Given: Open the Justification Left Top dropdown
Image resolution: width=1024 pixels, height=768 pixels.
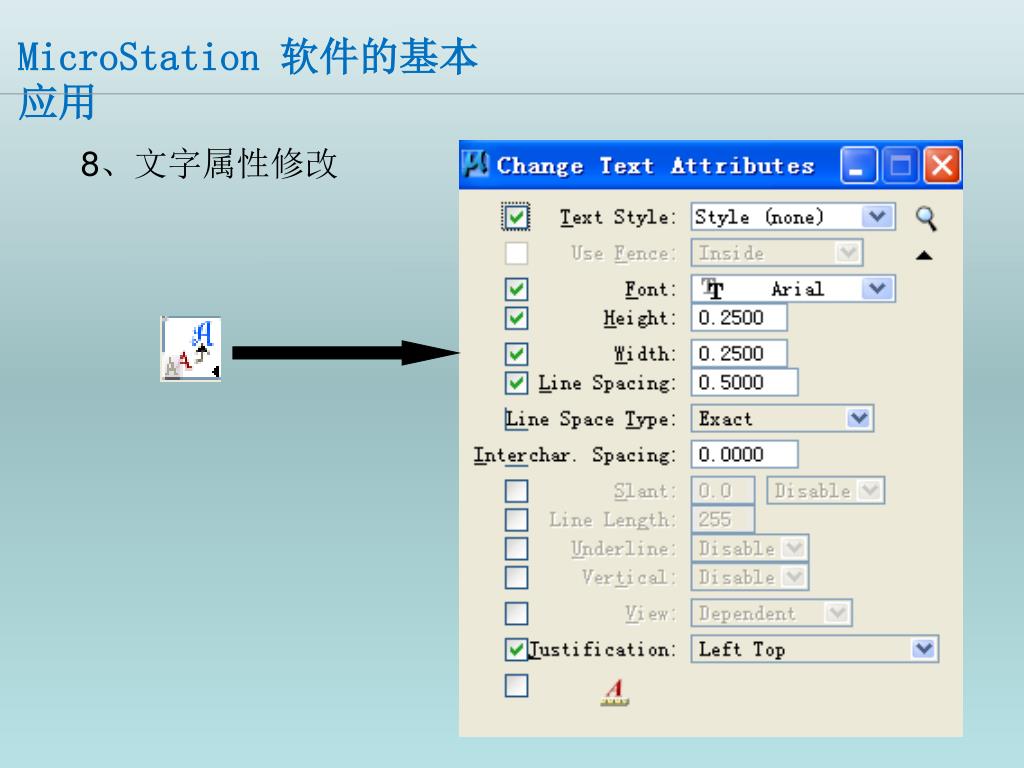Looking at the screenshot, I should click(x=815, y=649).
